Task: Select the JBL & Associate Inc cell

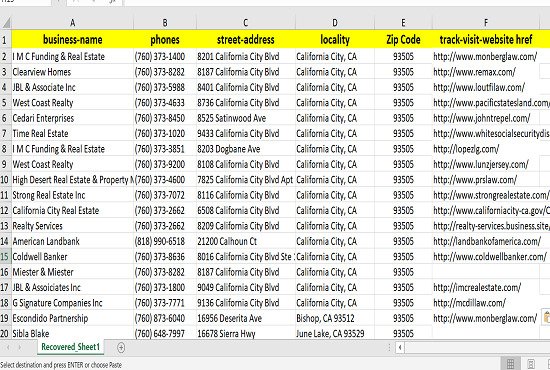Action: [73, 87]
